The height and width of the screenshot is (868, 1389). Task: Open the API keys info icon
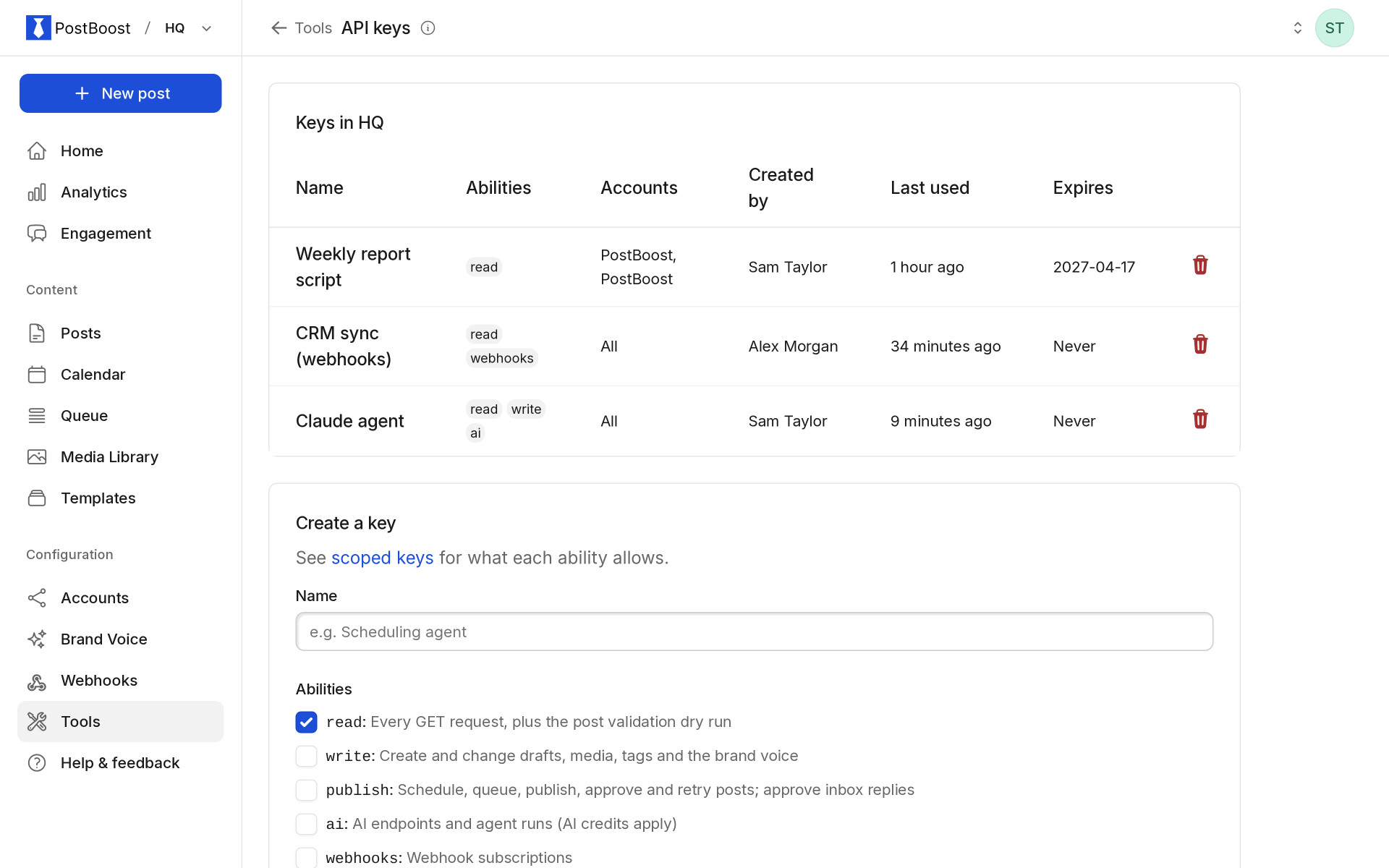coord(428,27)
